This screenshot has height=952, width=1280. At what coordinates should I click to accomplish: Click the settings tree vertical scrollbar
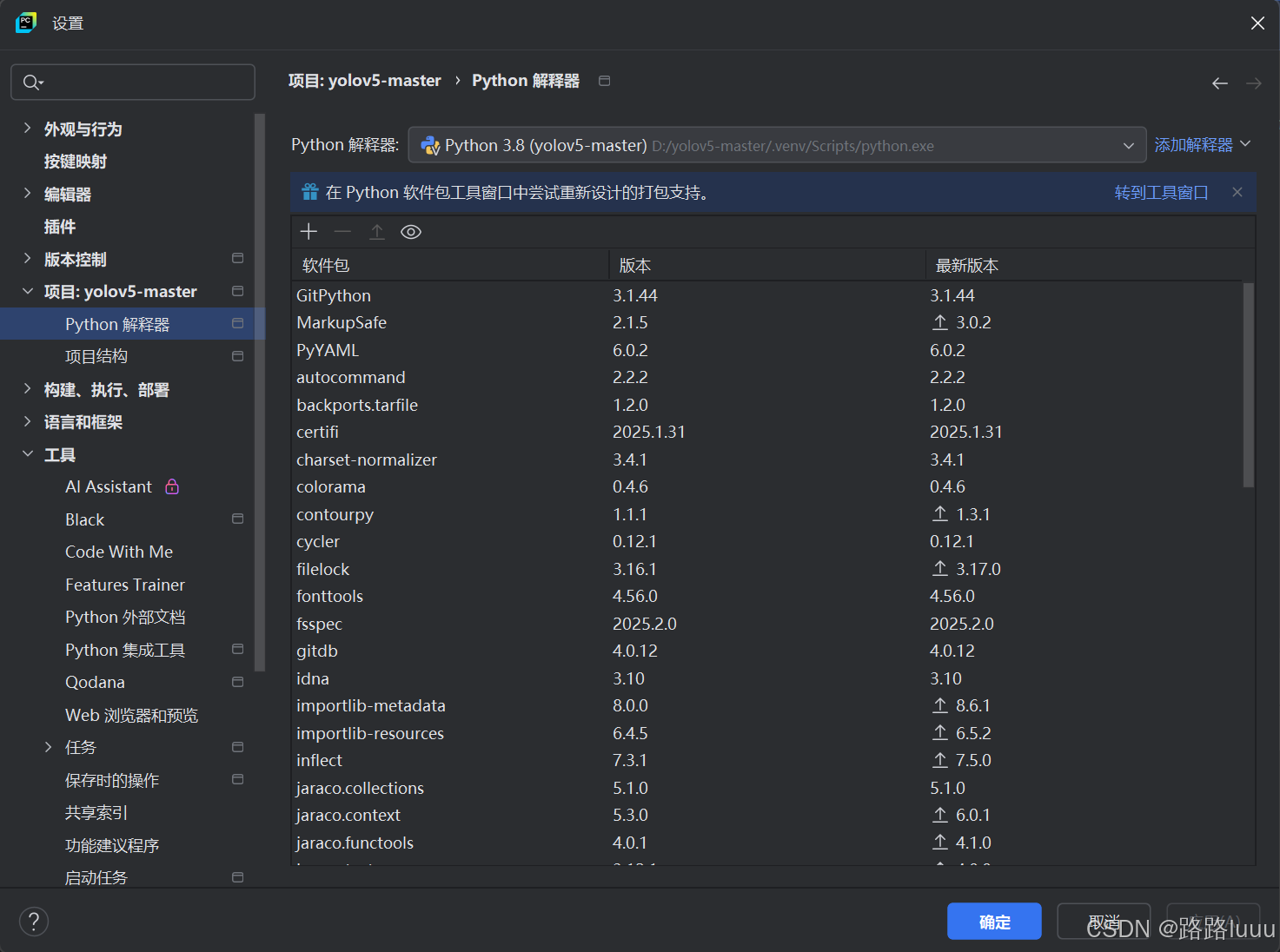259,392
